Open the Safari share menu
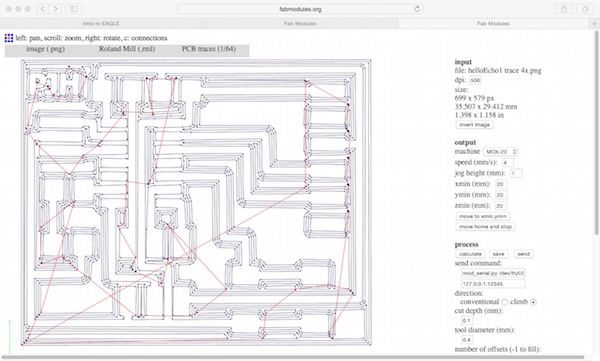Image resolution: width=600 pixels, height=361 pixels. coord(564,9)
